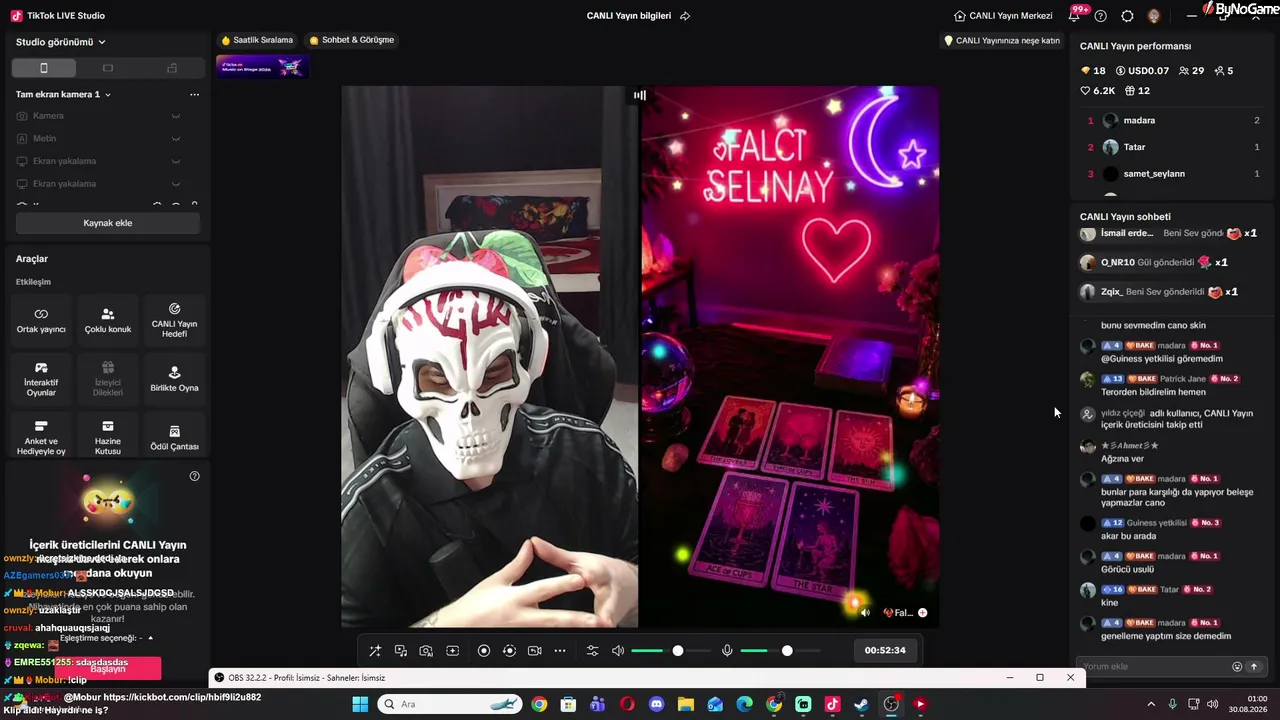Open CANLI Yayın Merkezi
This screenshot has width=1280, height=720.
pyautogui.click(x=1003, y=16)
